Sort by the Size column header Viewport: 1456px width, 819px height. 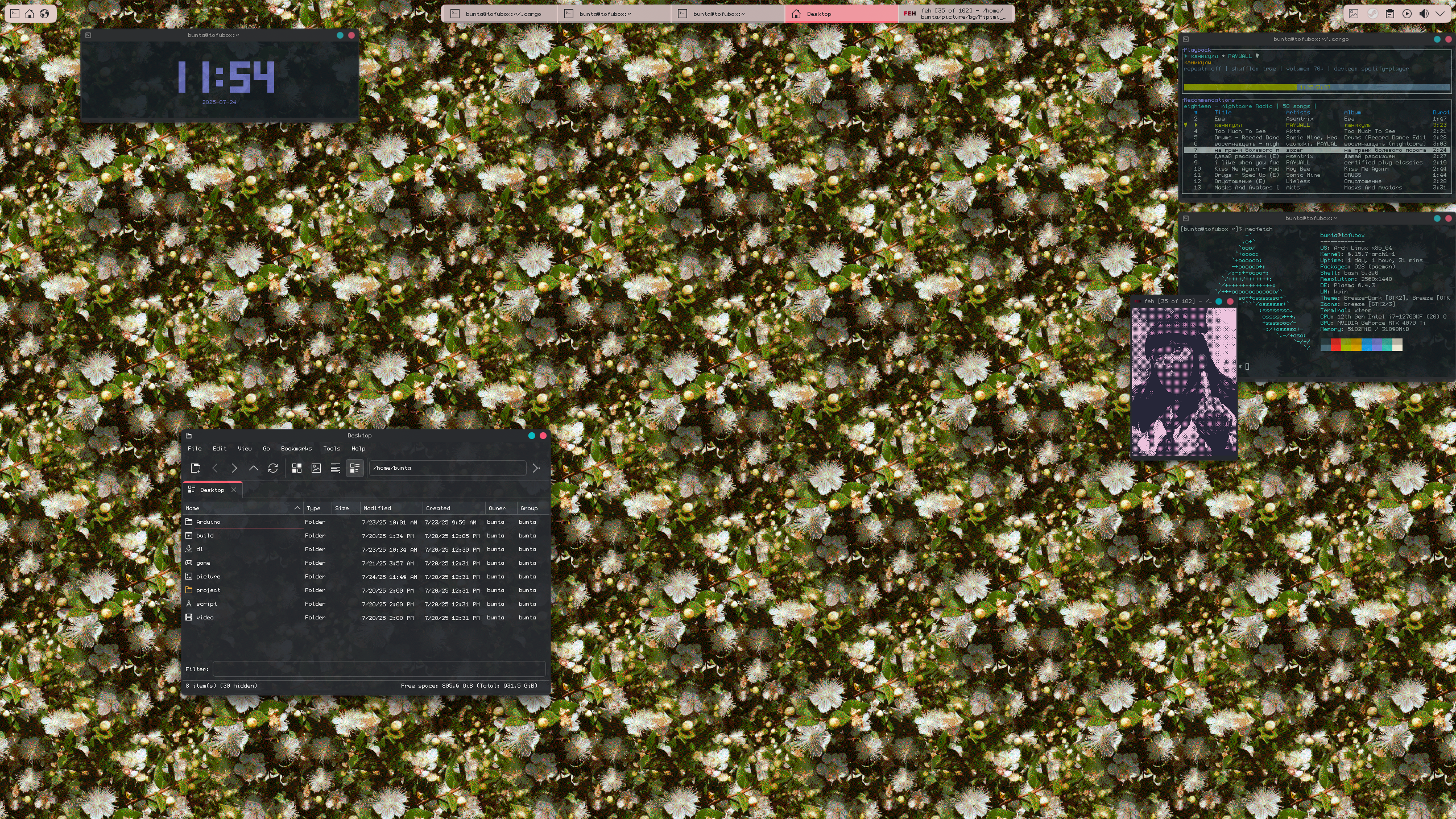[346, 508]
